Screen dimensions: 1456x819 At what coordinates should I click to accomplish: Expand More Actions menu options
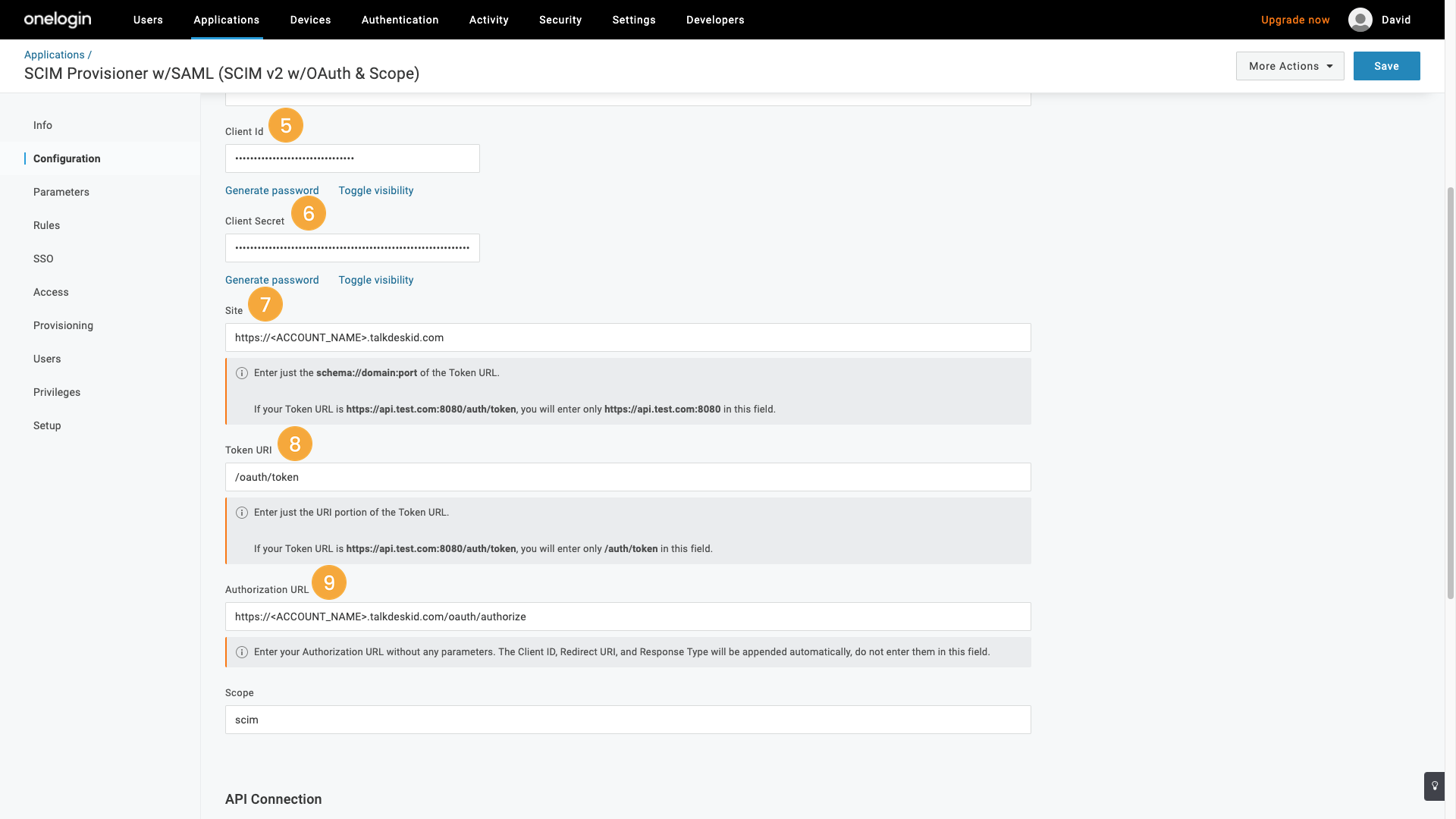click(x=1289, y=66)
